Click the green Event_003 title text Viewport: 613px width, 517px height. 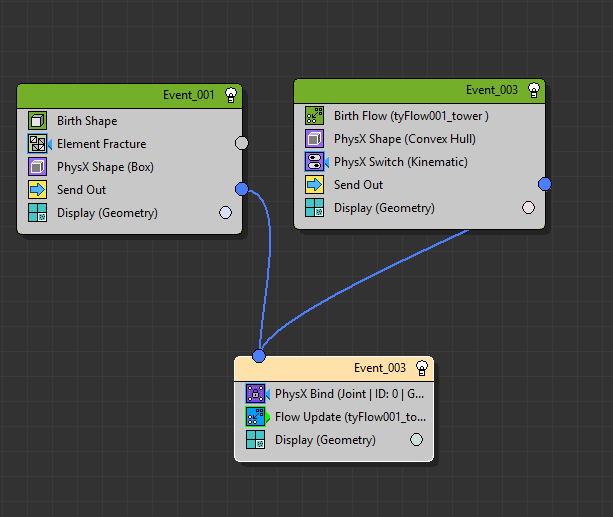(x=492, y=90)
